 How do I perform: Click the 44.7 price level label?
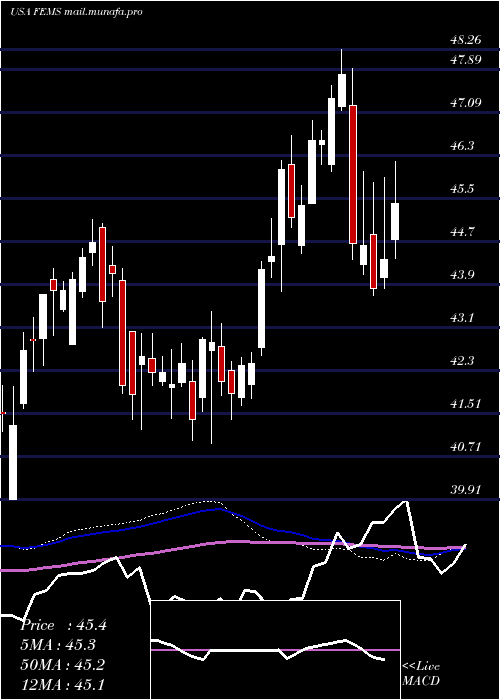tap(462, 232)
